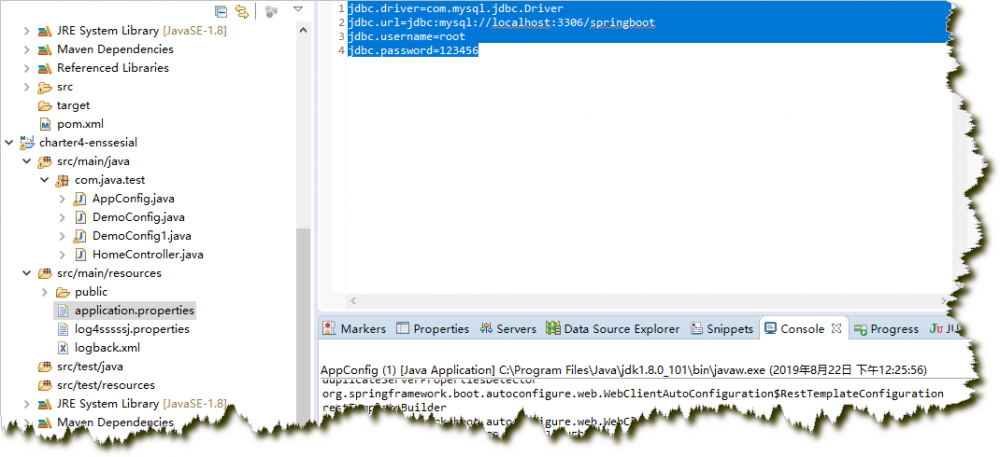
Task: Click the jdbc.password=123456 line
Action: (x=413, y=50)
